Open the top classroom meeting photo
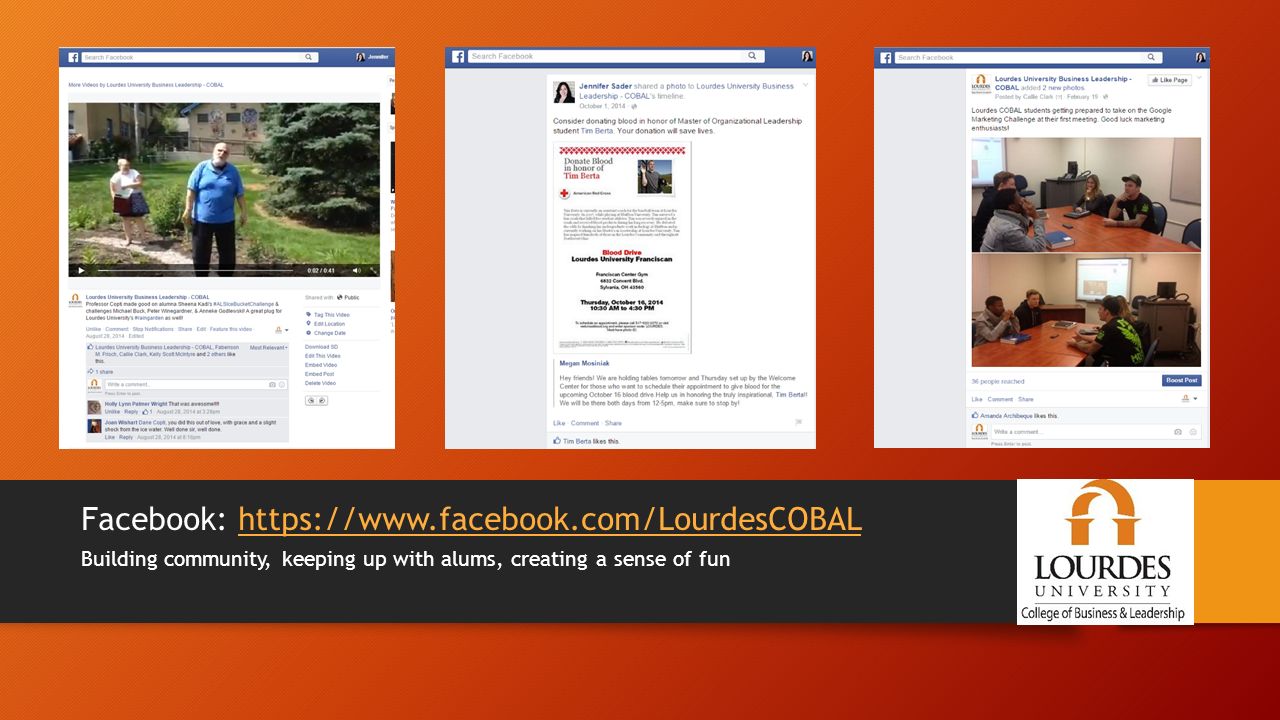This screenshot has height=720, width=1280. click(x=1086, y=194)
